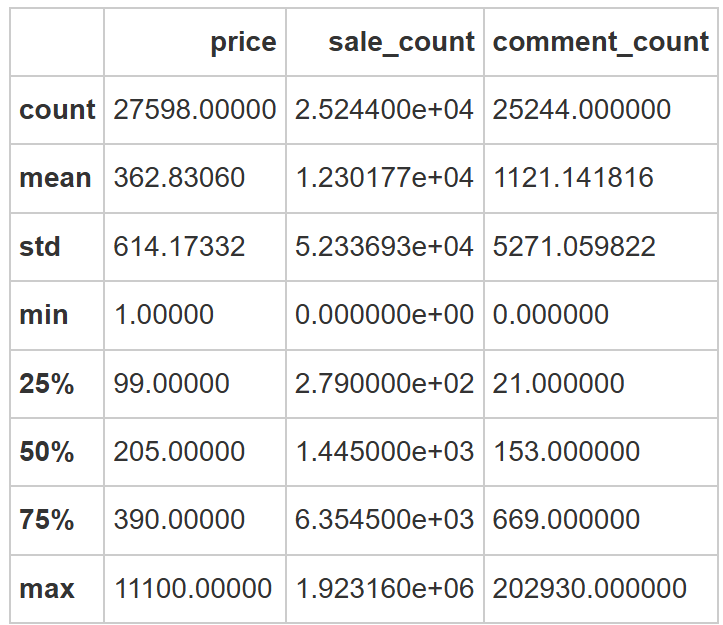The height and width of the screenshot is (625, 723).
Task: Select price 75% value 390.00000
Action: (x=179, y=519)
